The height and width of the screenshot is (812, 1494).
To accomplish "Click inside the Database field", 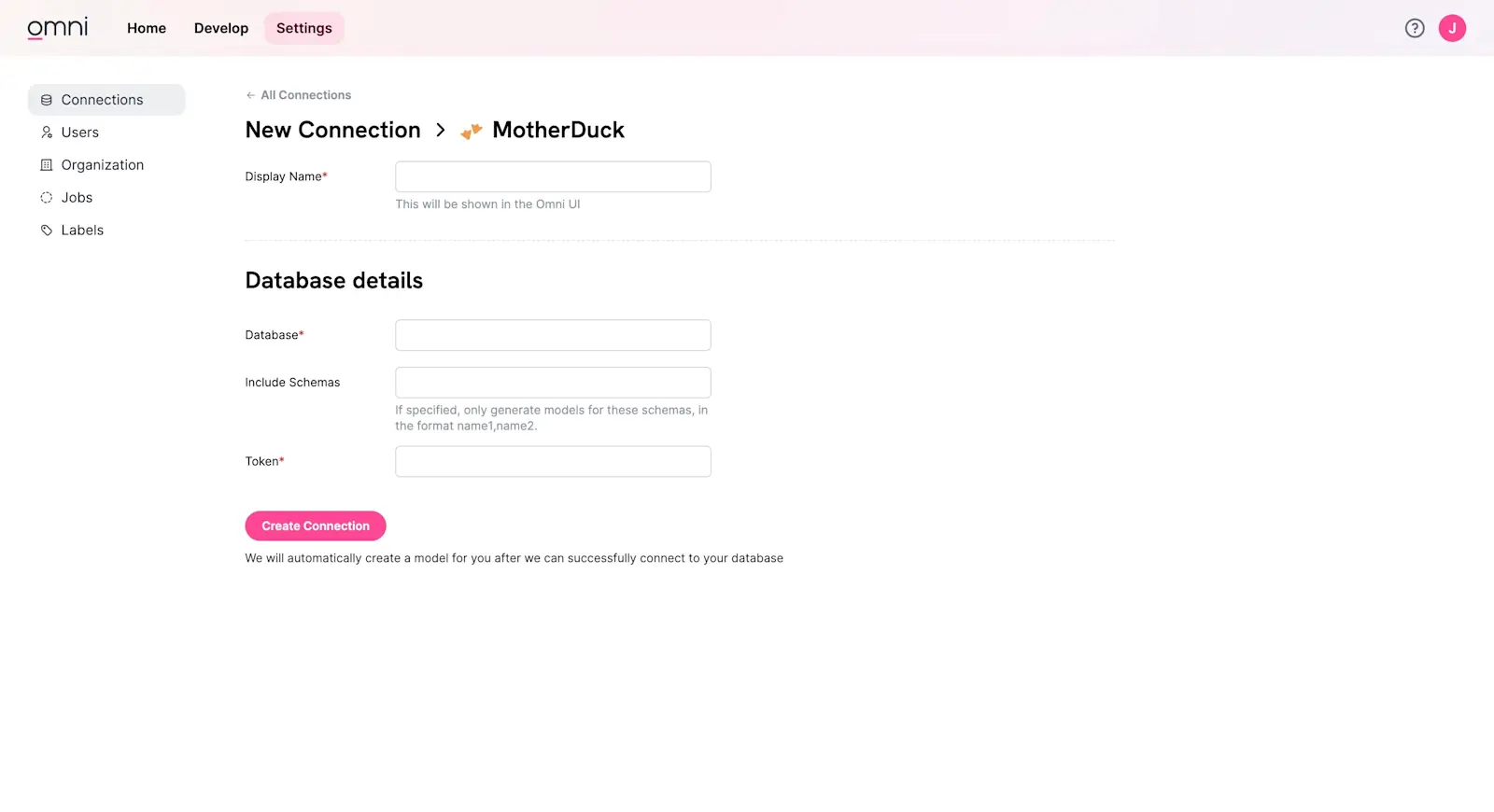I will 552,335.
